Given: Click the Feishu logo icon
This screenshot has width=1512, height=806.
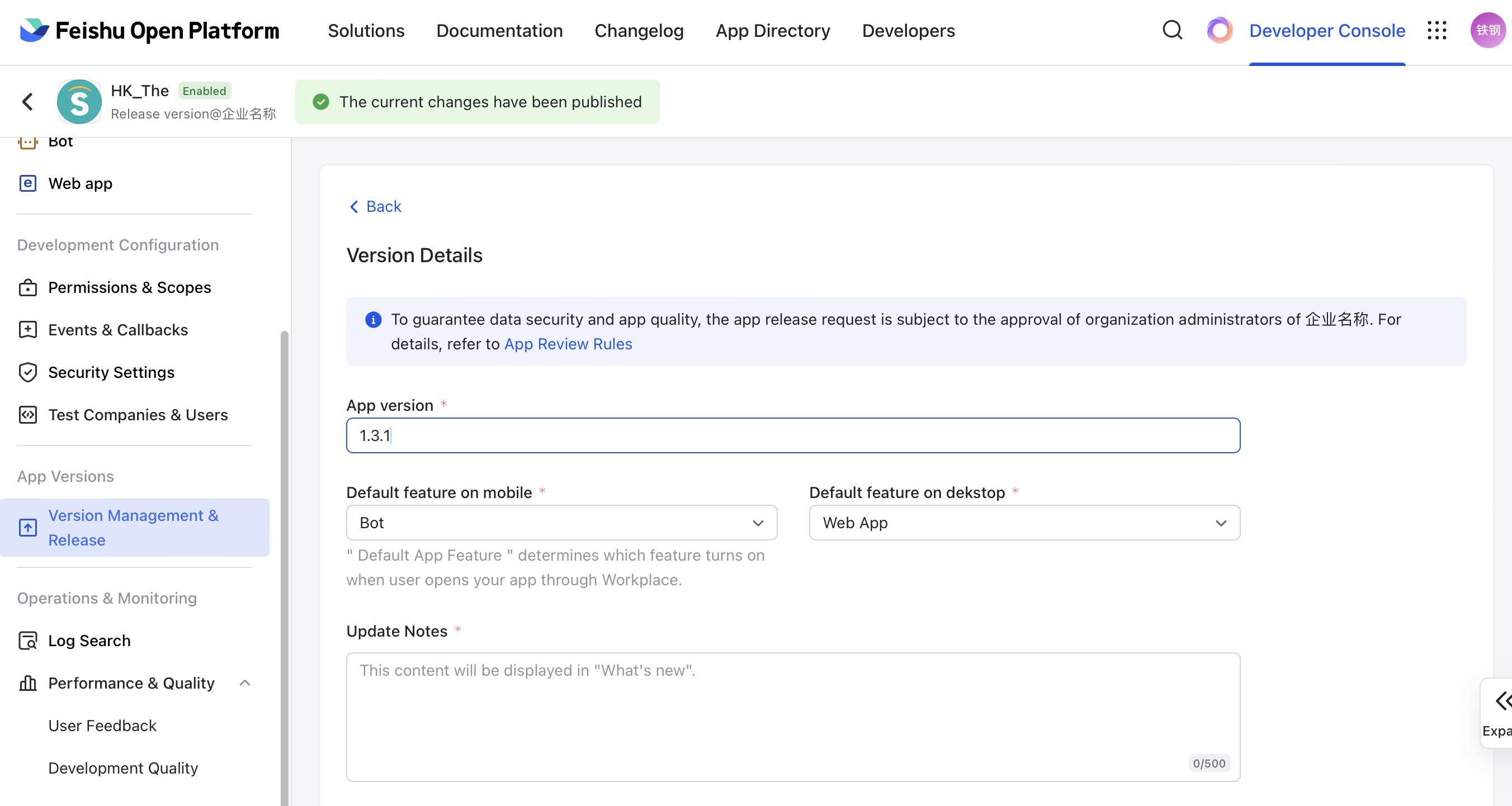Looking at the screenshot, I should pos(34,31).
